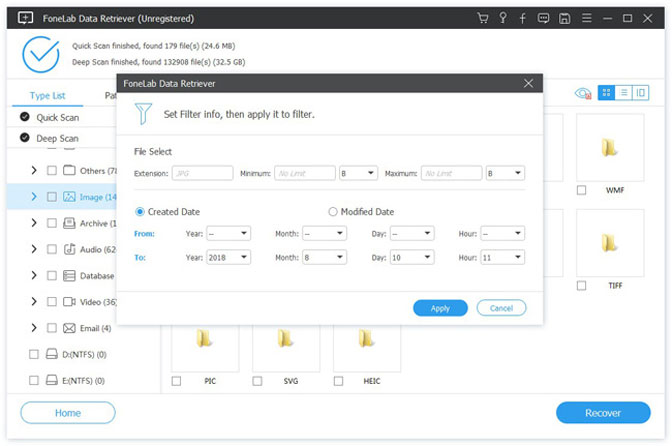Open the To Year 2018 dropdown
672x446 pixels.
pos(228,257)
